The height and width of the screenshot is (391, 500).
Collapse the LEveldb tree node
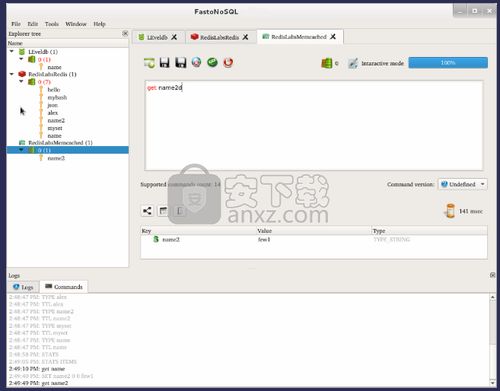pos(12,51)
